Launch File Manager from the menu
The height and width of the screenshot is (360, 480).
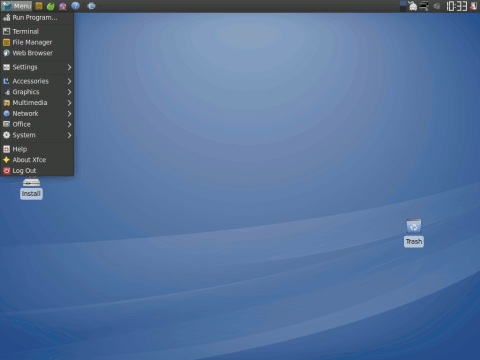(x=37, y=42)
